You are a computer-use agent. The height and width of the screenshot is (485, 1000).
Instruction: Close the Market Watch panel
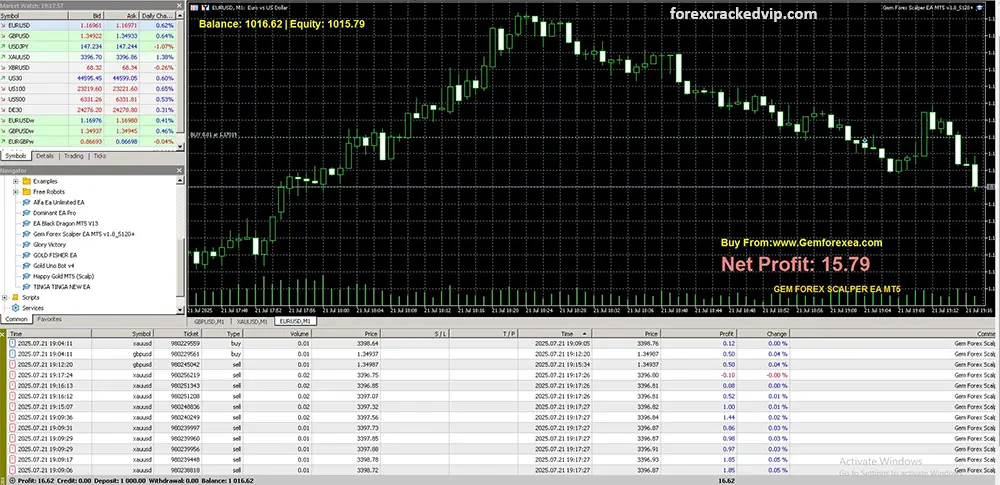pos(179,6)
